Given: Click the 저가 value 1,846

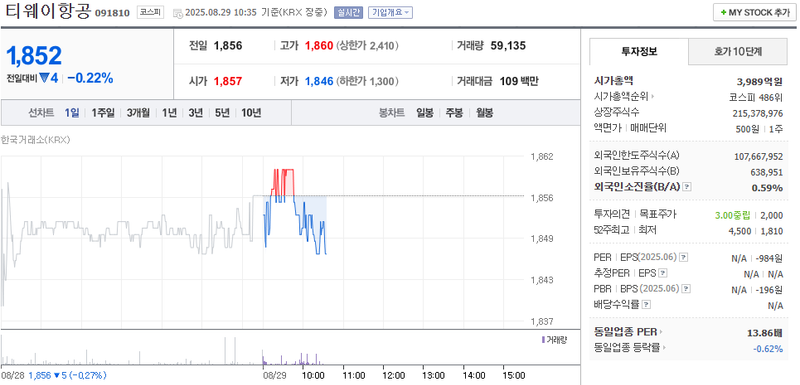Looking at the screenshot, I should click(x=319, y=81).
